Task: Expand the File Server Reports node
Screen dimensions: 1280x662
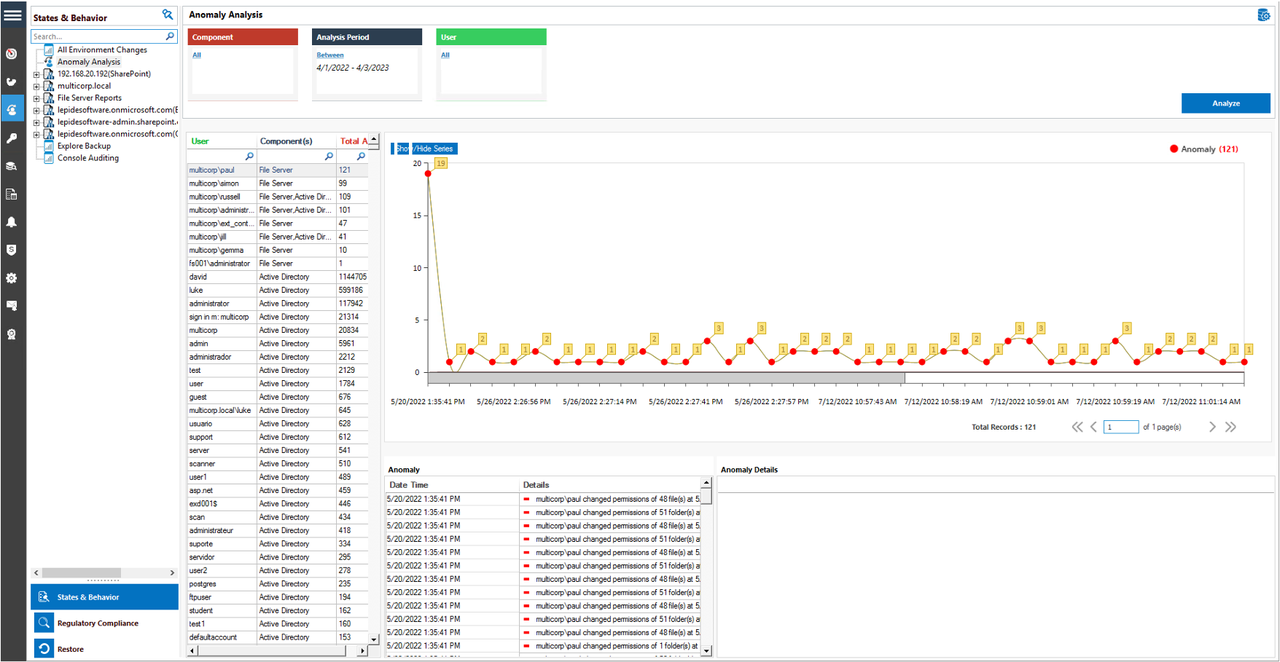Action: [x=37, y=98]
